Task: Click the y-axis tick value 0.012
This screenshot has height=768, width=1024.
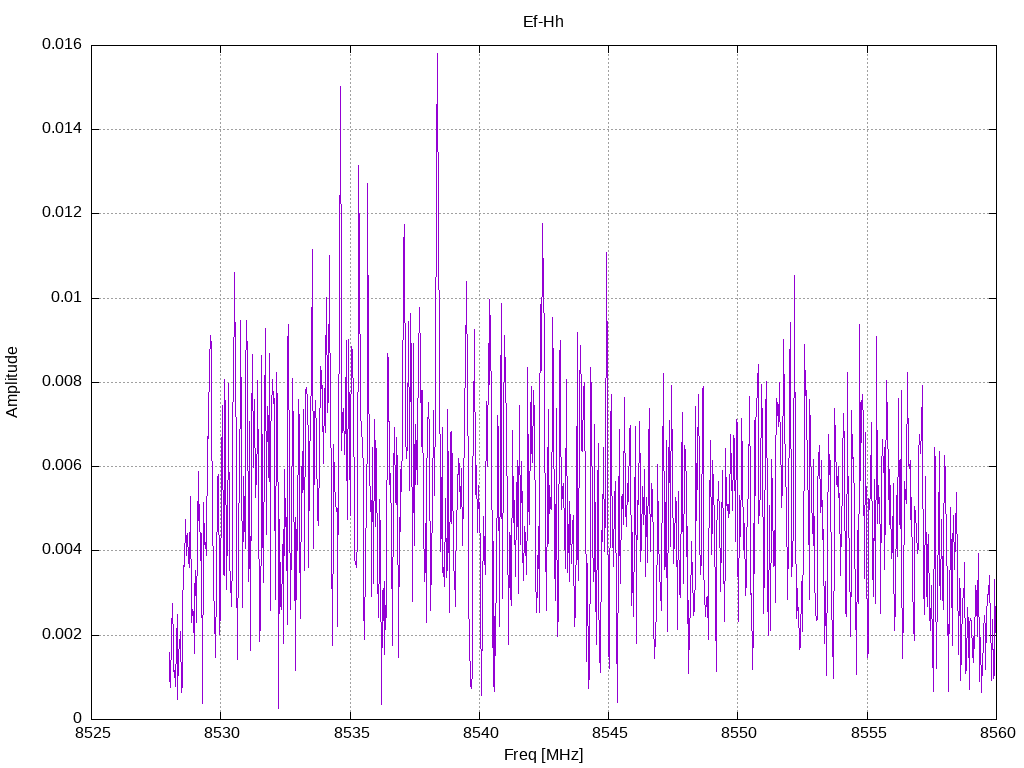Action: [62, 213]
